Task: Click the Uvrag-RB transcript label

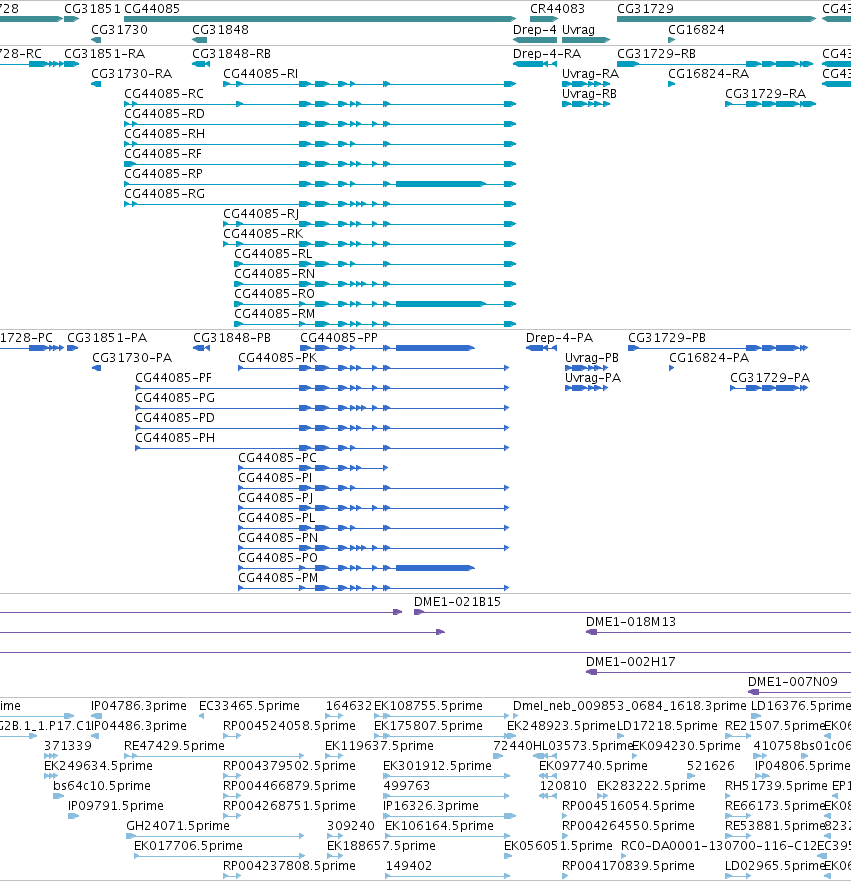Action: 589,94
